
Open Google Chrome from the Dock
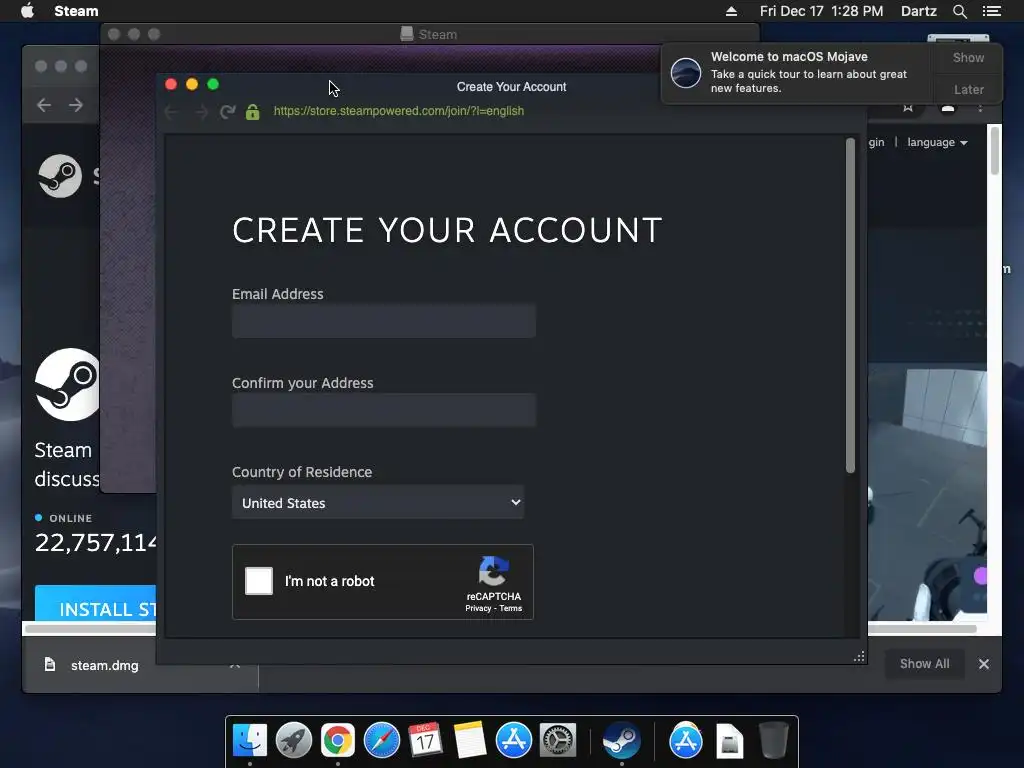point(338,740)
